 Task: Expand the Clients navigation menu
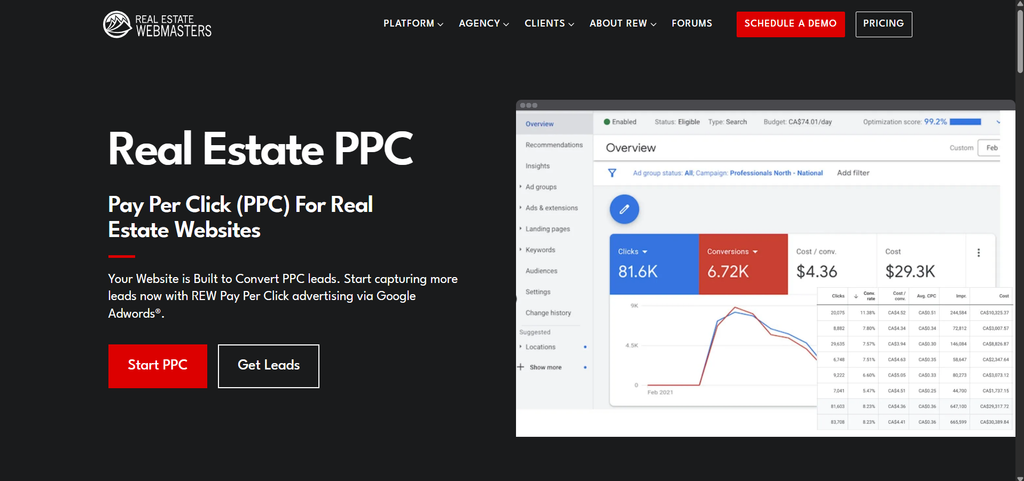coord(549,23)
